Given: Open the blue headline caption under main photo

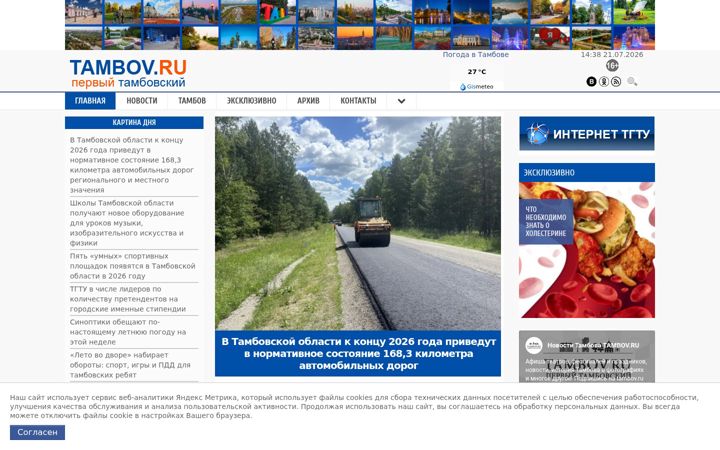Looking at the screenshot, I should click(x=358, y=354).
